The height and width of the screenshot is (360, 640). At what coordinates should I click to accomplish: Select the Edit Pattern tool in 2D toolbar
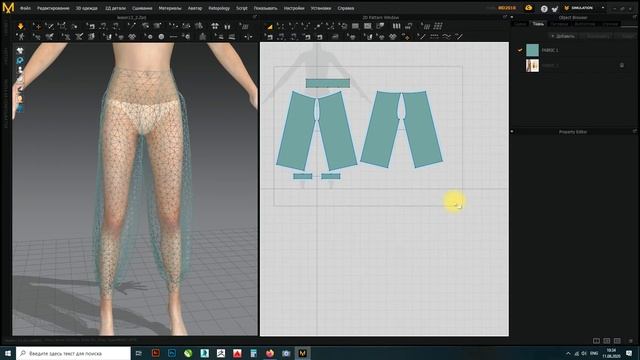point(280,26)
